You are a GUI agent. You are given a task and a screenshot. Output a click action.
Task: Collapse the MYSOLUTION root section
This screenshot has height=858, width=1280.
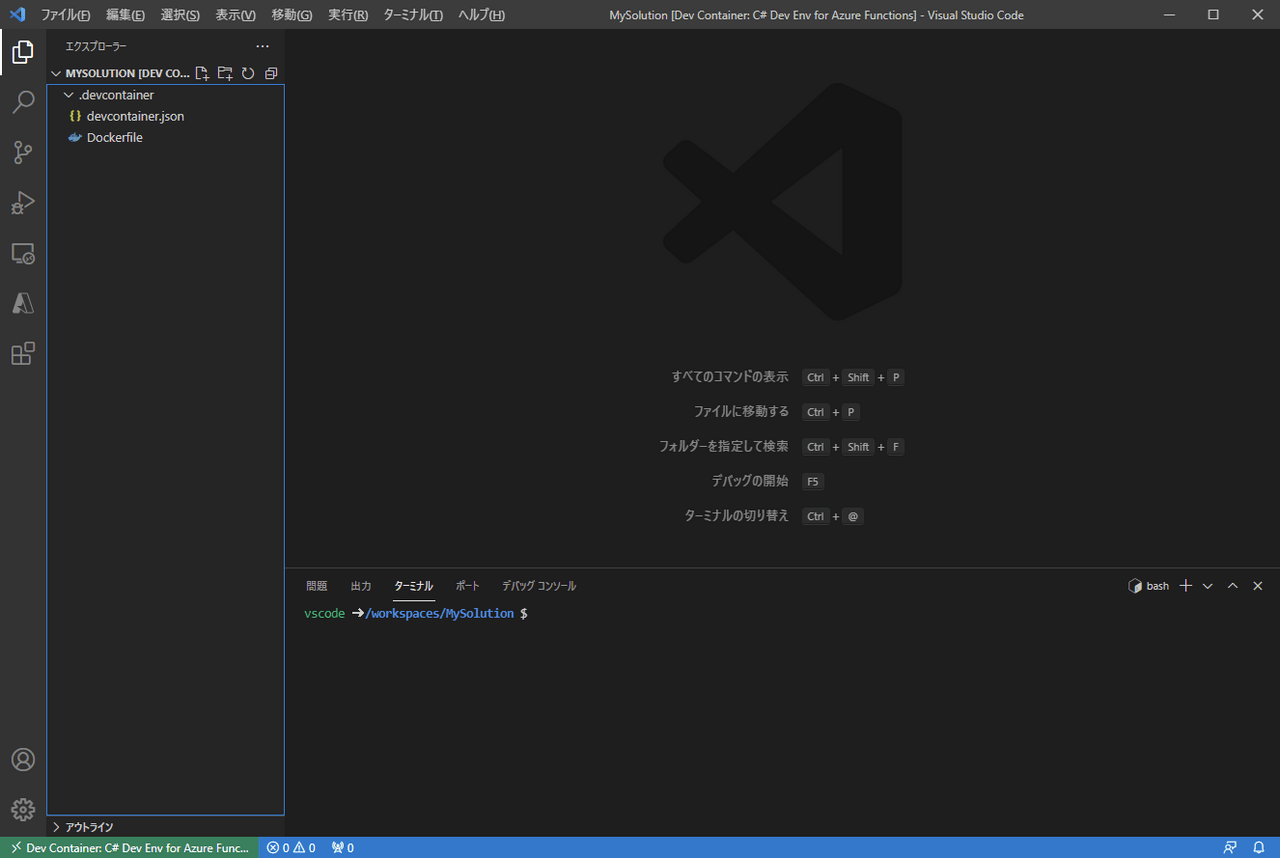click(x=120, y=73)
